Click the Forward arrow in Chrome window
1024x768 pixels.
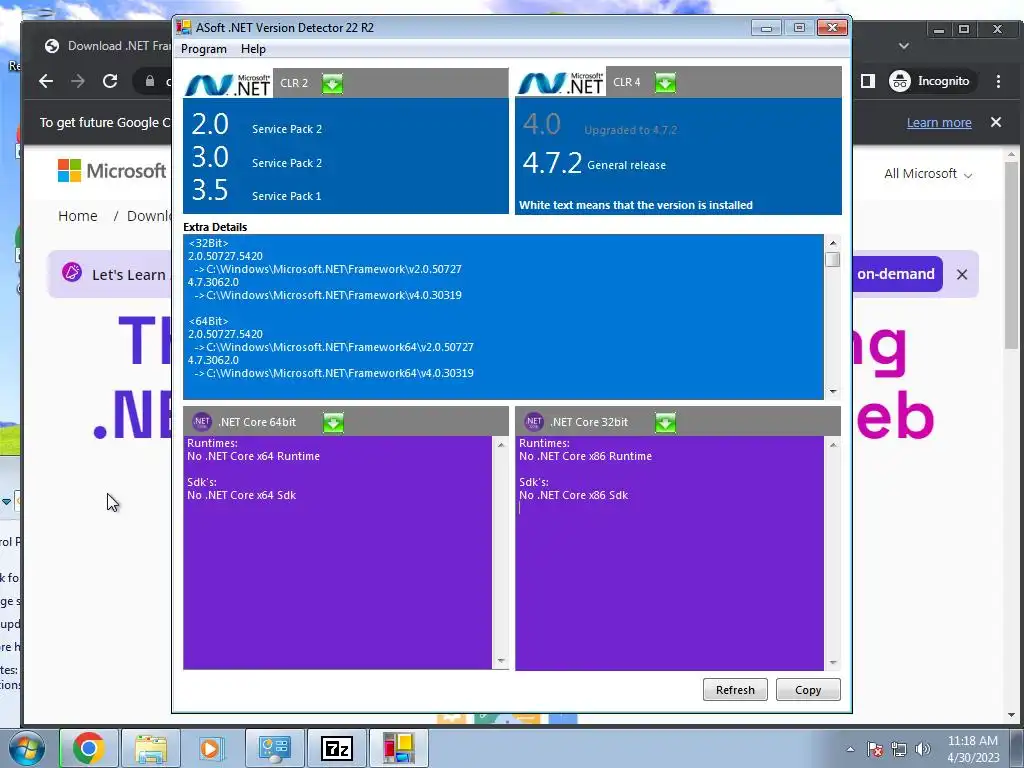click(x=78, y=81)
